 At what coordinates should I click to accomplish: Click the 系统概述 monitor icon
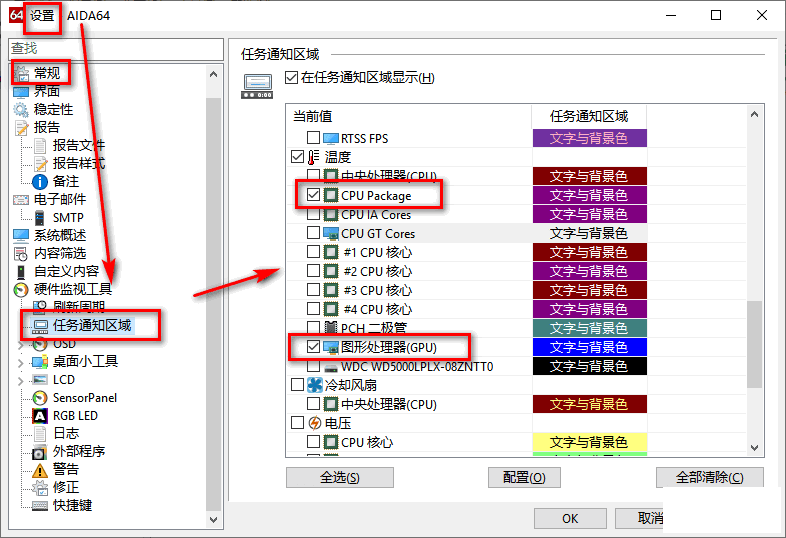21,236
